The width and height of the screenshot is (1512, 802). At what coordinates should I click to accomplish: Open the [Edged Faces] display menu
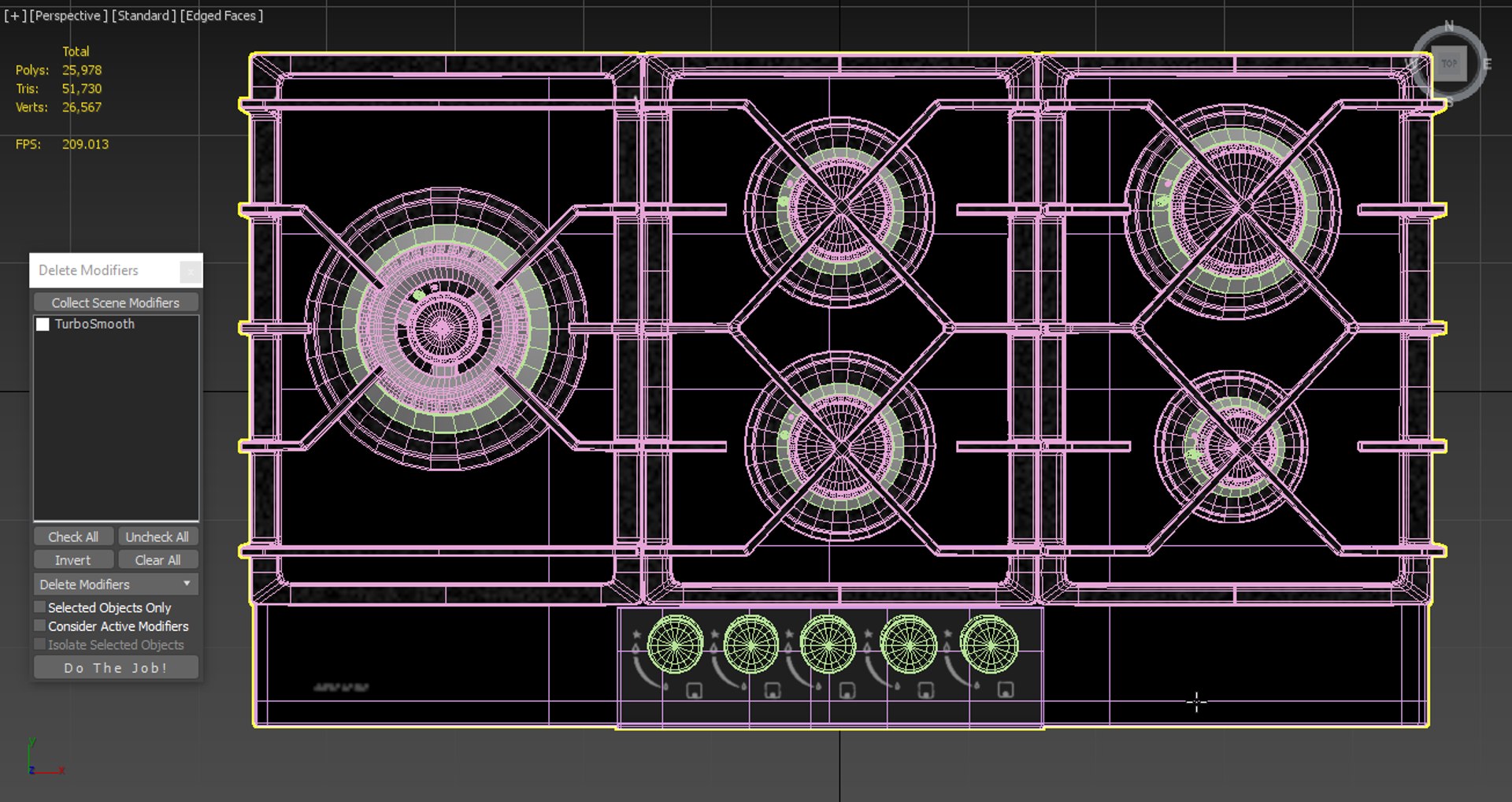pyautogui.click(x=221, y=16)
